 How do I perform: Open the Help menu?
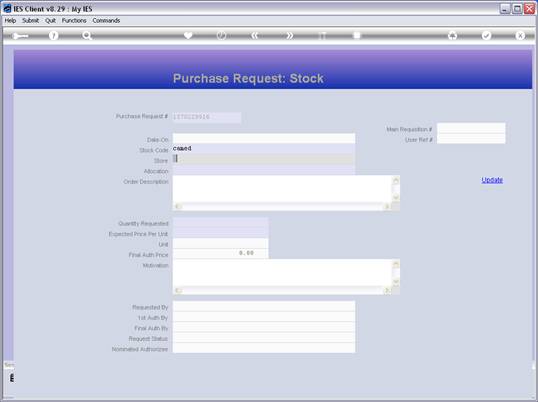tap(10, 21)
